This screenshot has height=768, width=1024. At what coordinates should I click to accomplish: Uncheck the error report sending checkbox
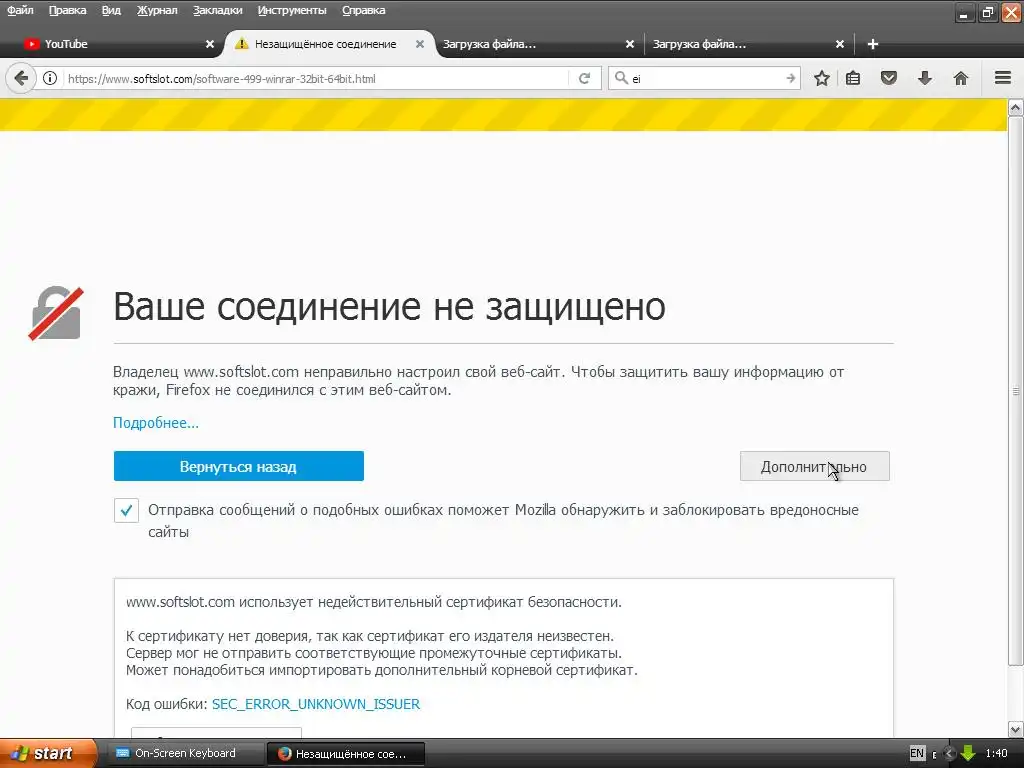126,510
